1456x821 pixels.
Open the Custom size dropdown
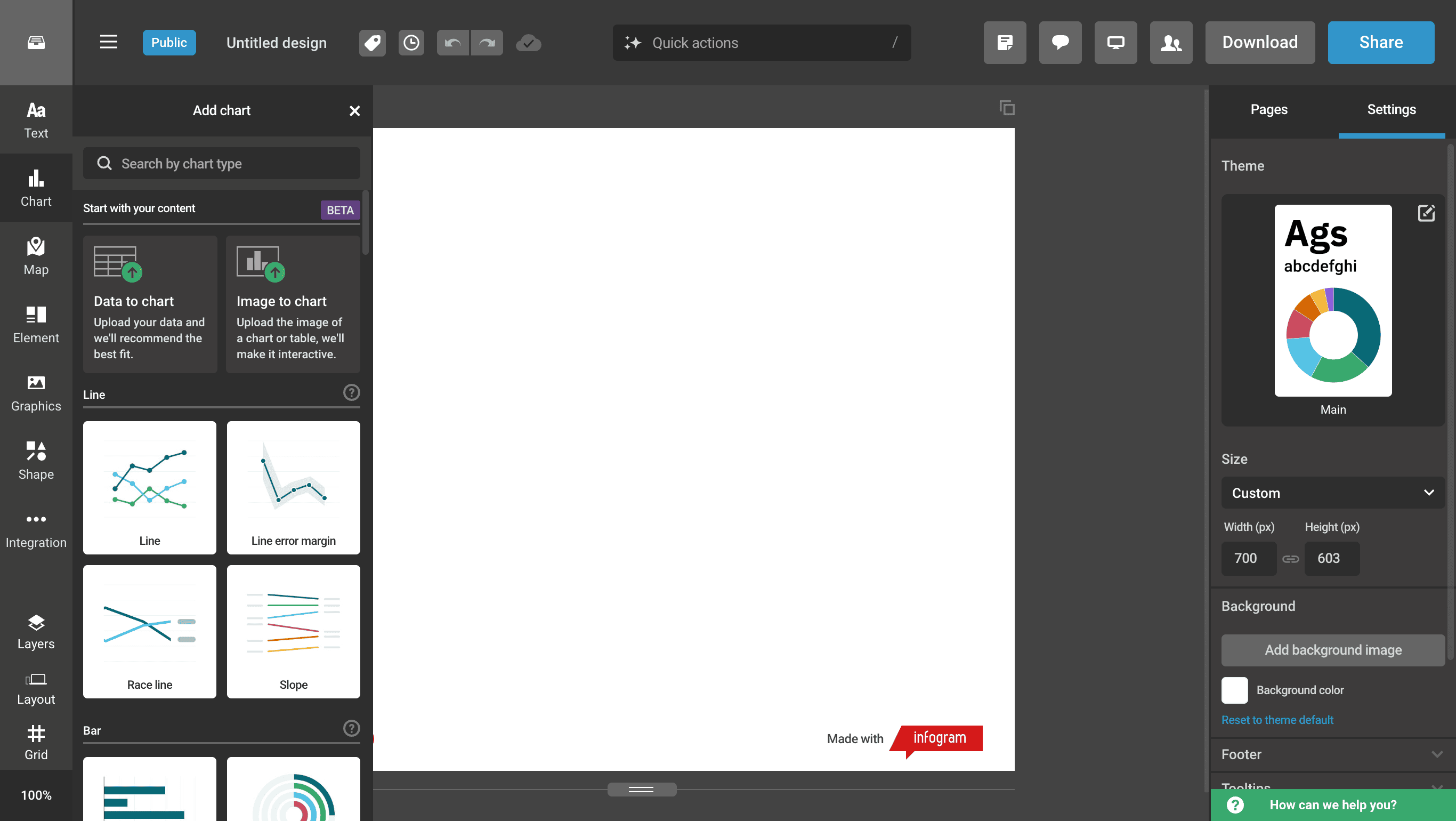pyautogui.click(x=1333, y=493)
